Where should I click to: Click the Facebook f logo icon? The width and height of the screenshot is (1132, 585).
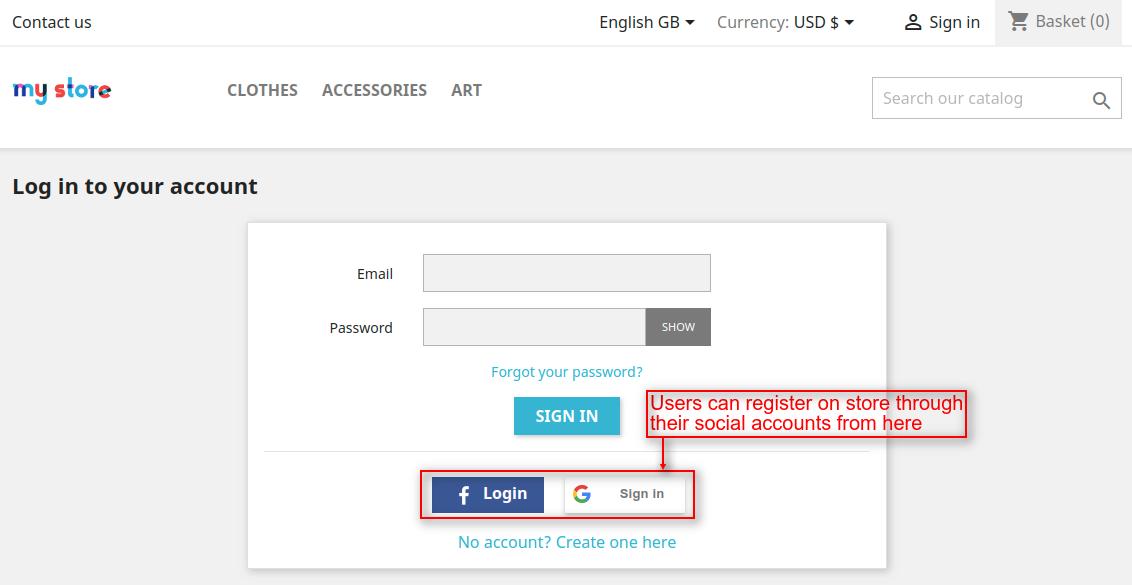tap(464, 495)
